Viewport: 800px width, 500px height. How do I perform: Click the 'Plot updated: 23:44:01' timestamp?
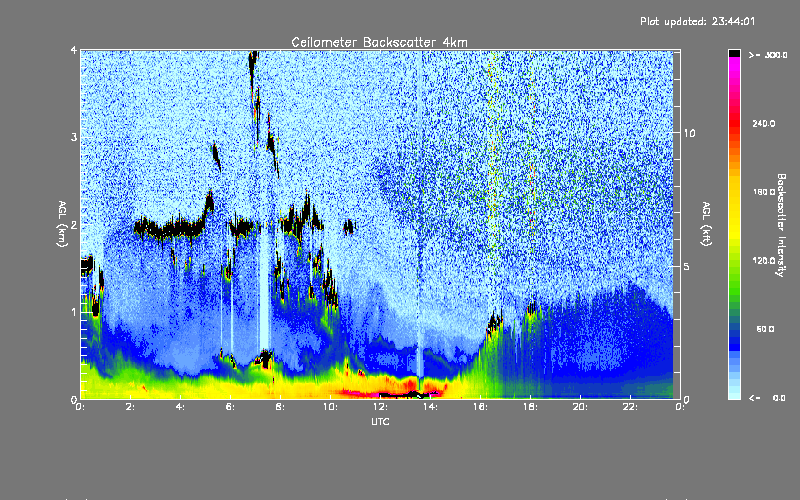697,21
